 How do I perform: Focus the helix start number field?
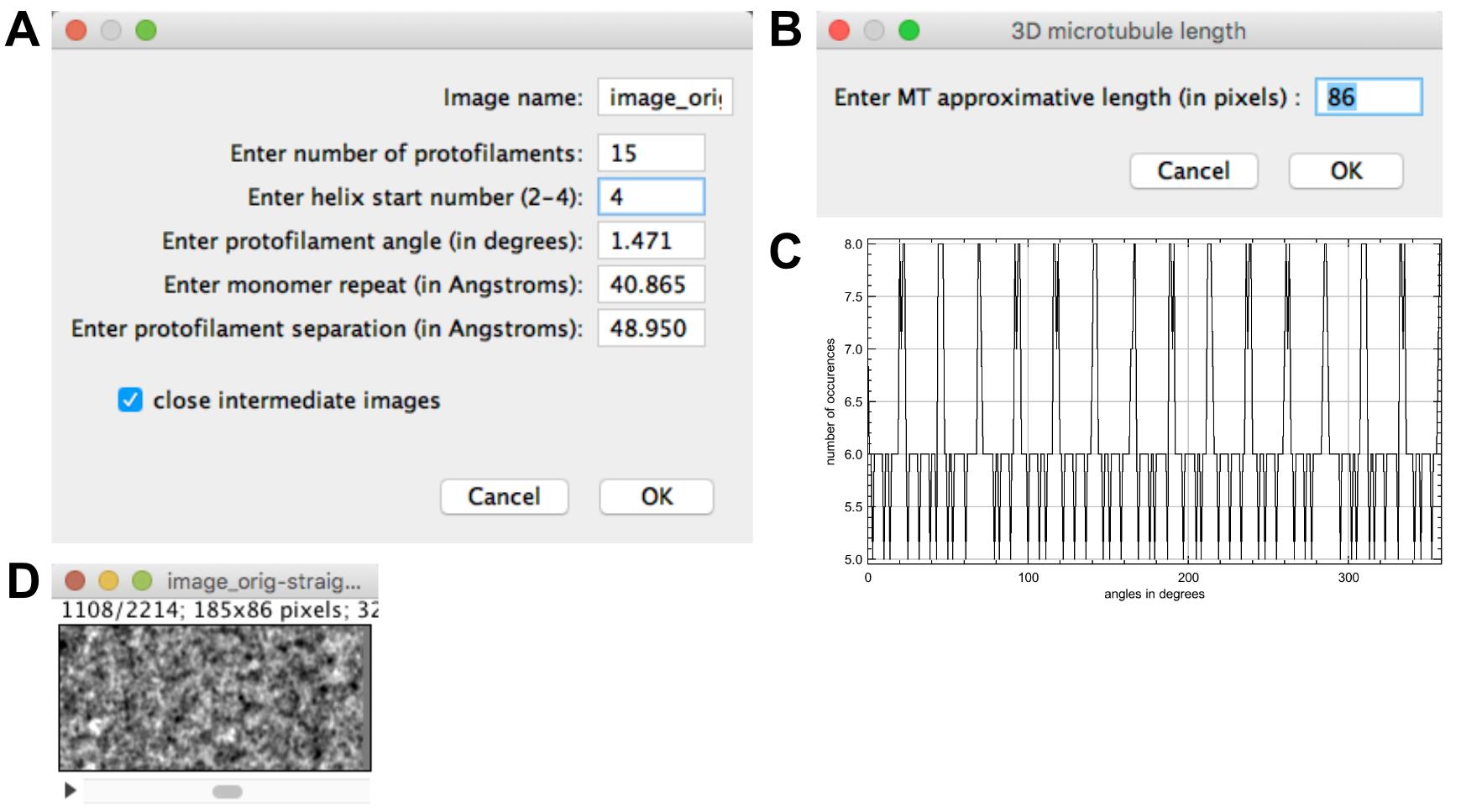point(651,196)
